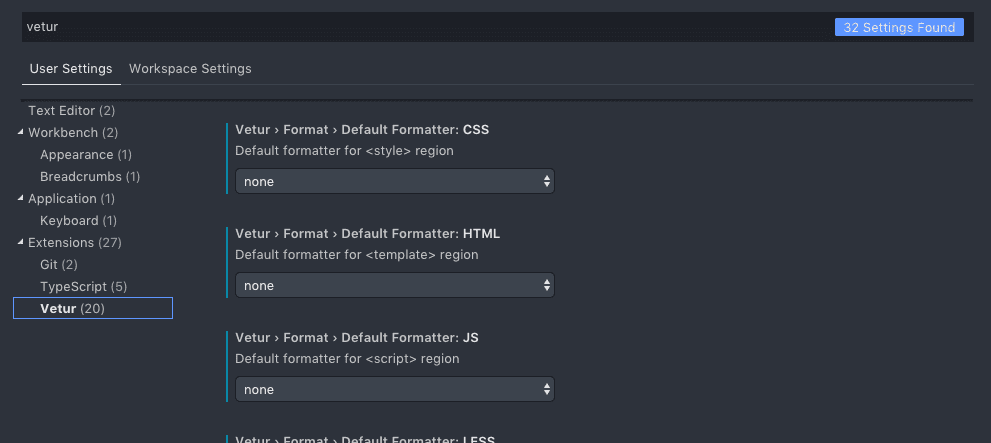Click the 'Default Formatter: HTML' setting title
This screenshot has width=991, height=443.
tap(367, 234)
